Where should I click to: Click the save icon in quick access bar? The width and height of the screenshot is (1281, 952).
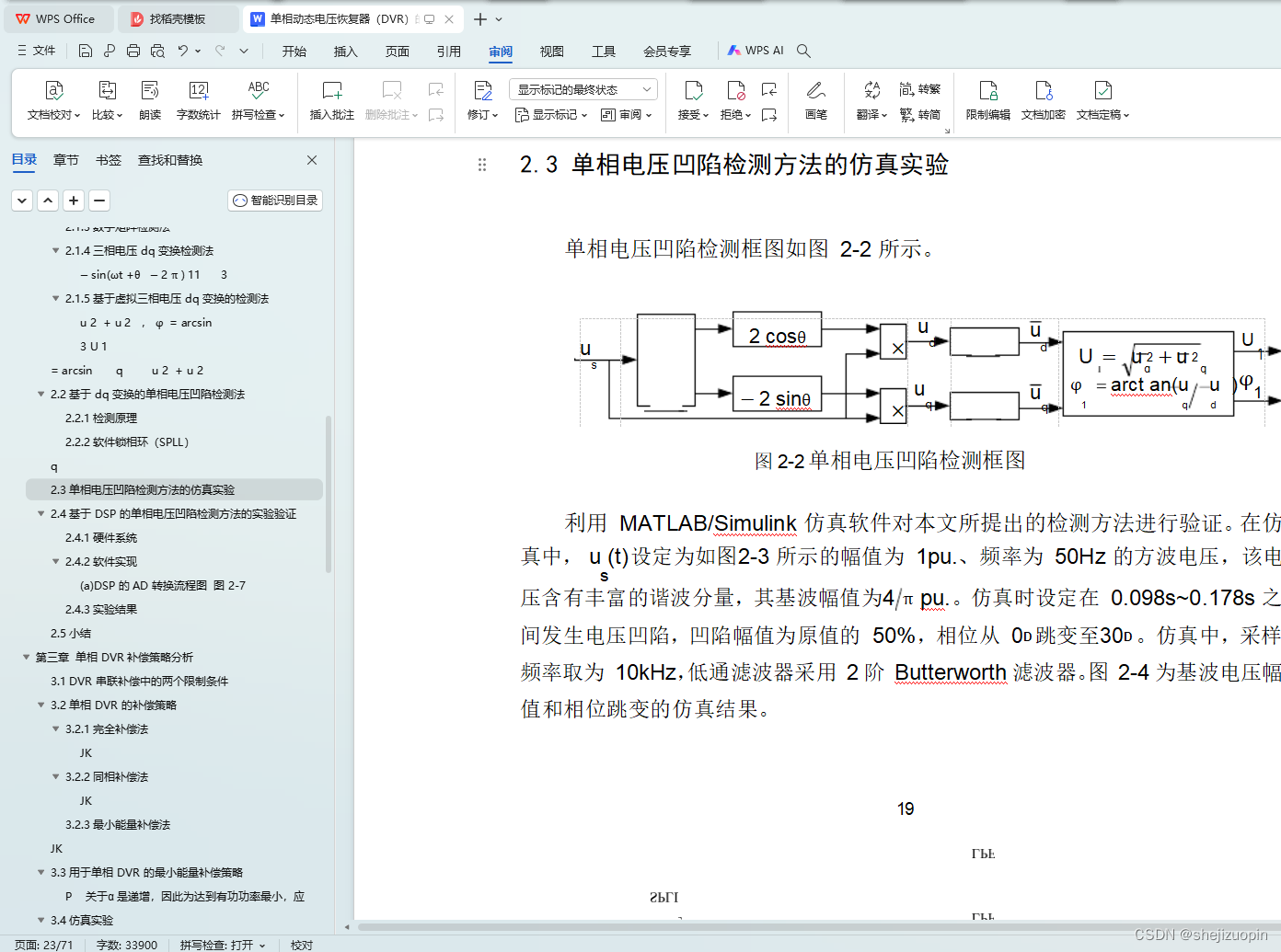86,51
